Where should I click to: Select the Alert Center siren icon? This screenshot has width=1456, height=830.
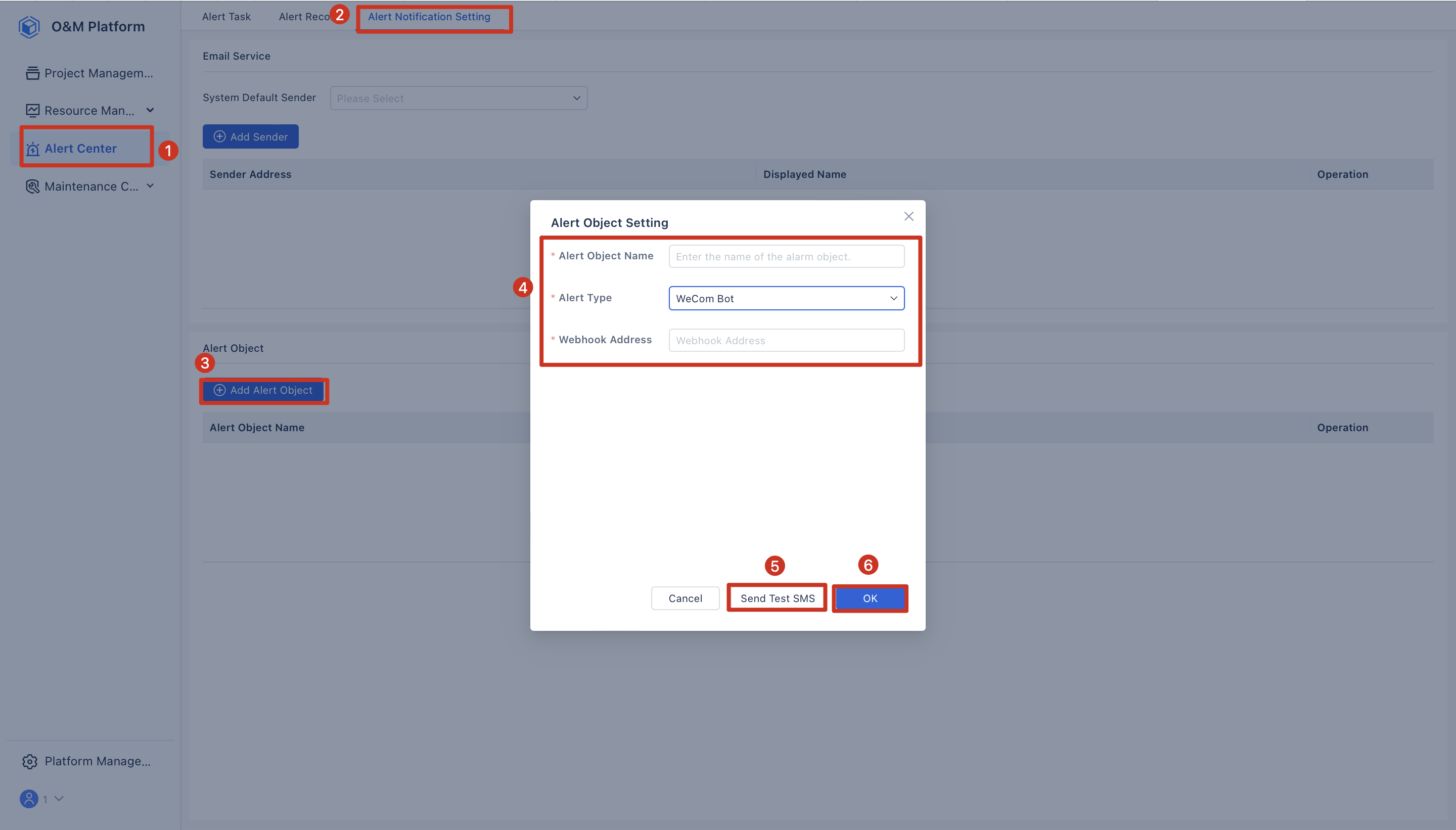(32, 149)
